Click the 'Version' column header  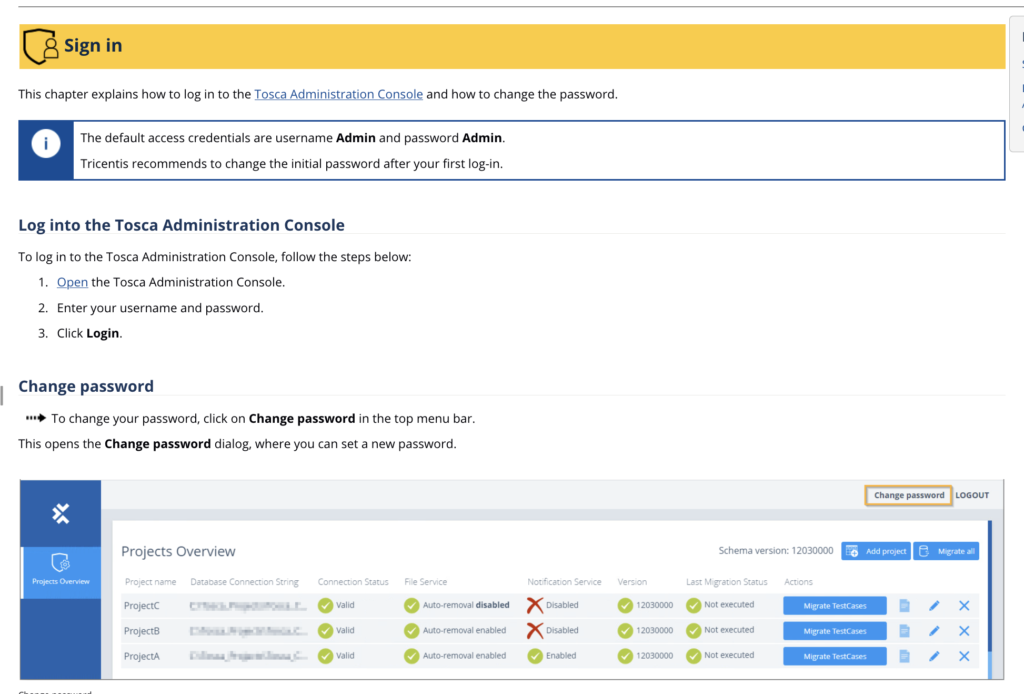[x=632, y=582]
